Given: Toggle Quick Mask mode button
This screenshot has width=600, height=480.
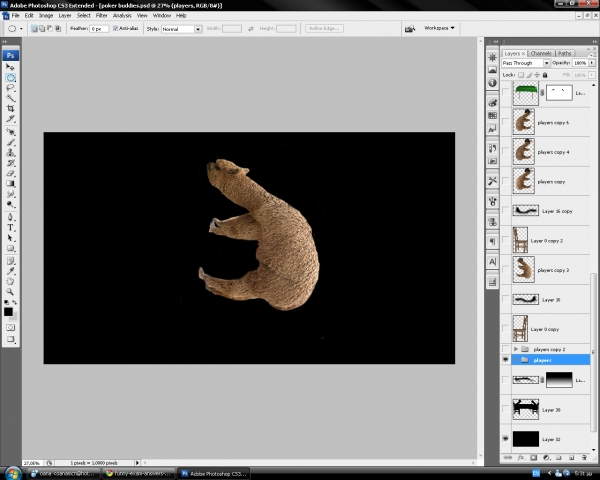Looking at the screenshot, I should click(x=10, y=328).
